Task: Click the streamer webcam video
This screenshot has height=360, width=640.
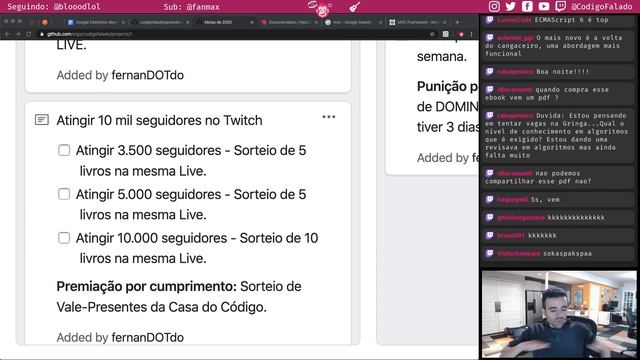Action: click(559, 314)
